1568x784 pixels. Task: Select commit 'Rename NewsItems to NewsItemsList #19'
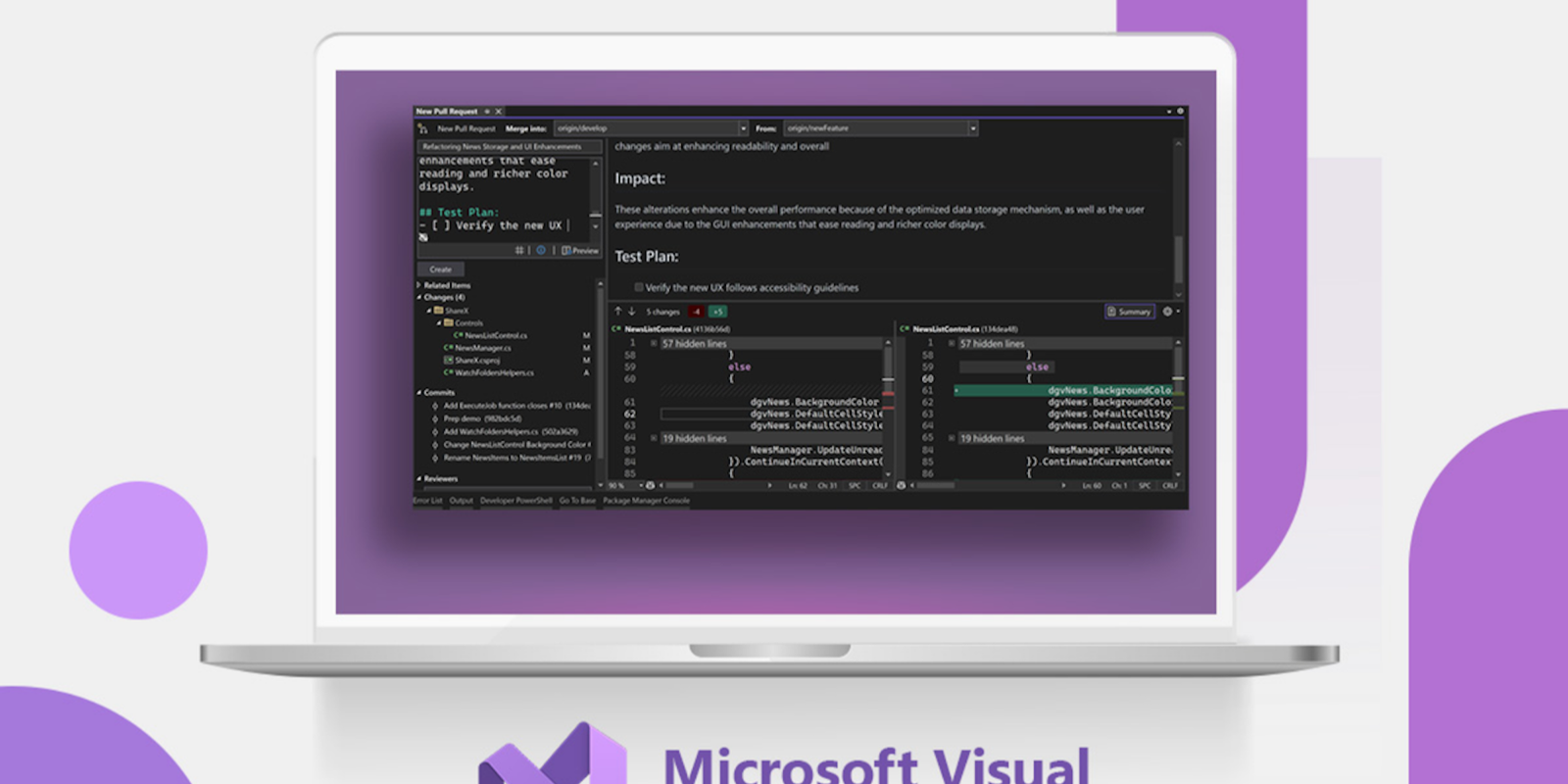click(516, 458)
